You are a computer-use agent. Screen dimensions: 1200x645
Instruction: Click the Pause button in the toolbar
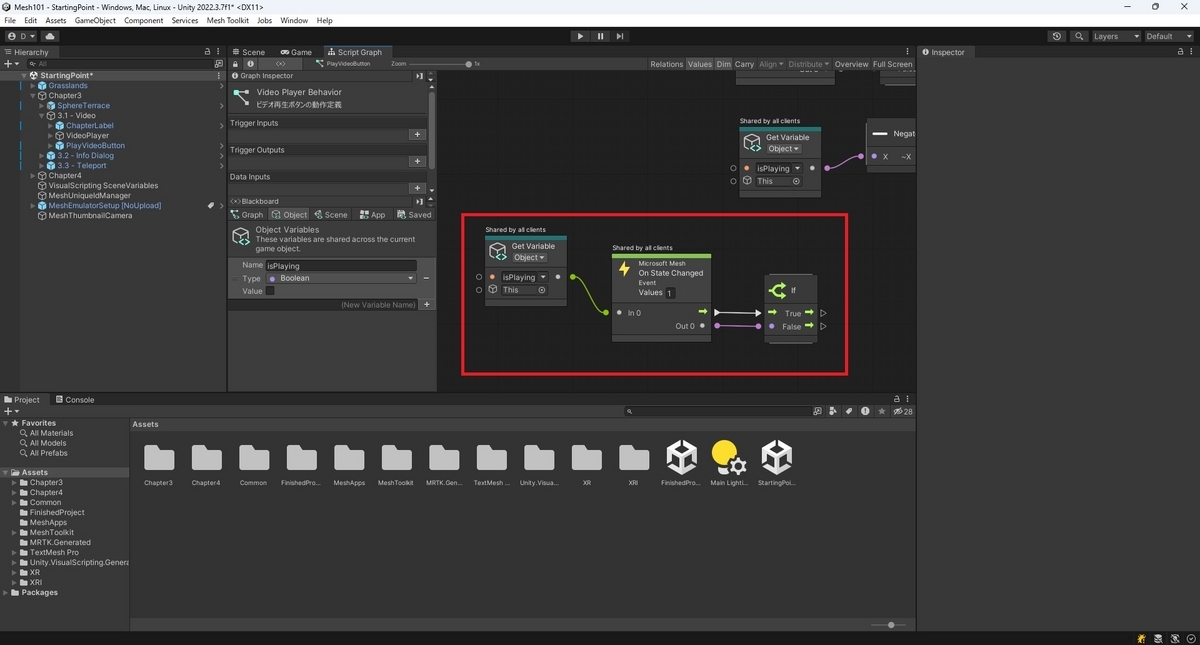point(600,36)
